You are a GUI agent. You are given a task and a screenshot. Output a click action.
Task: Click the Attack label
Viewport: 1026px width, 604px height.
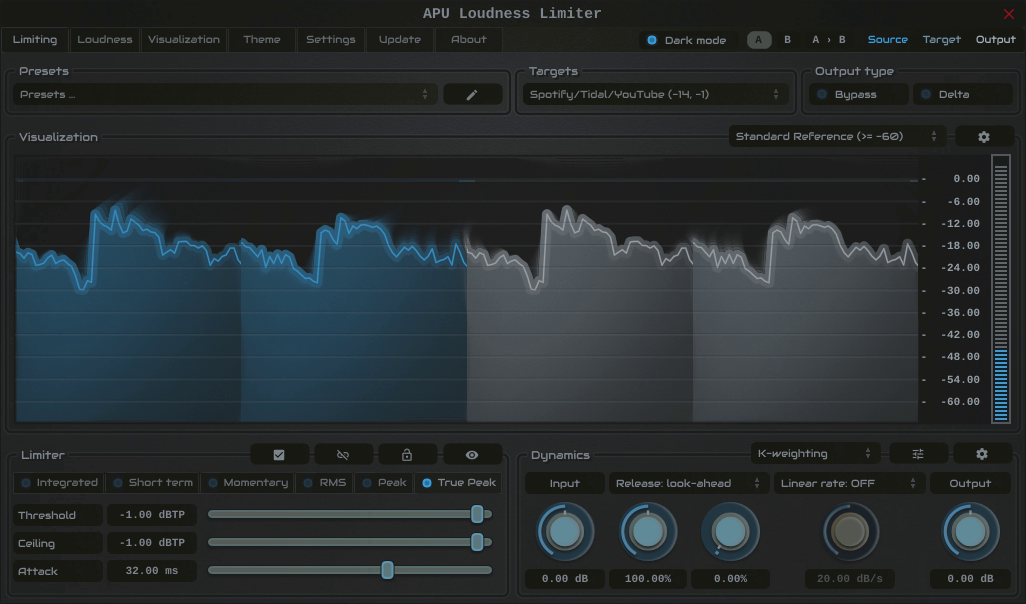point(58,571)
